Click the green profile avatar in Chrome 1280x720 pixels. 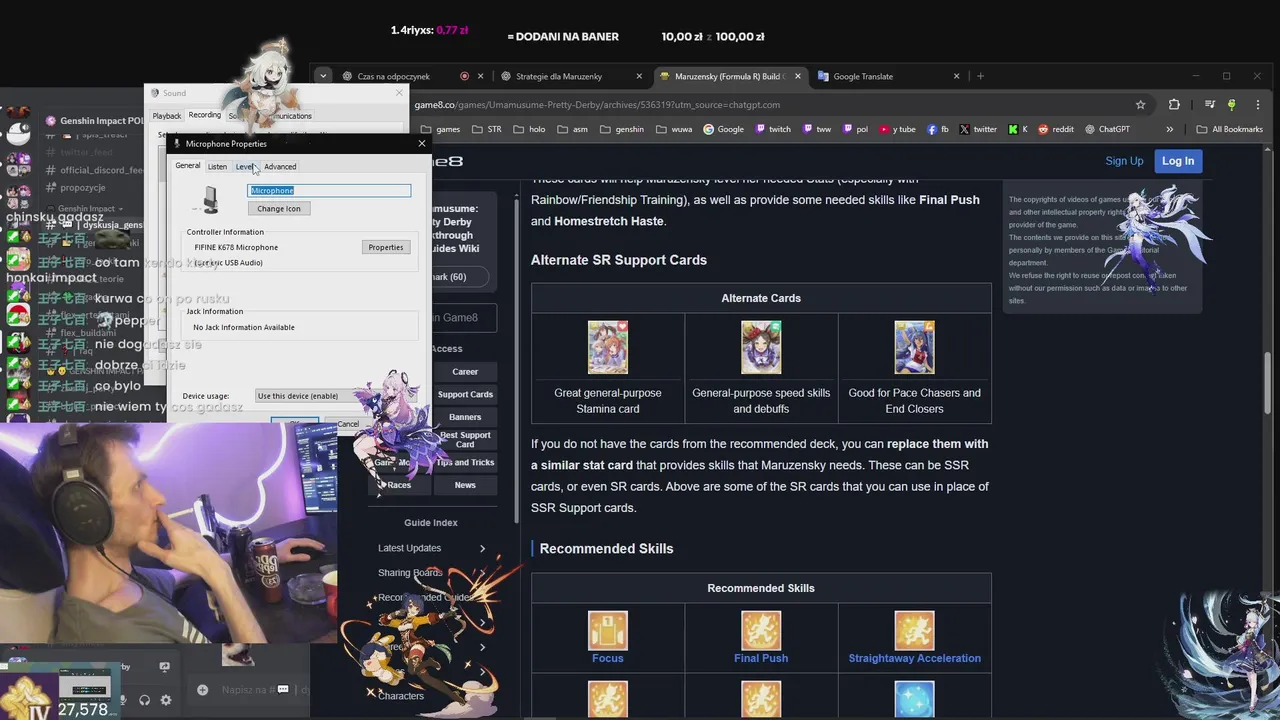coord(1231,104)
